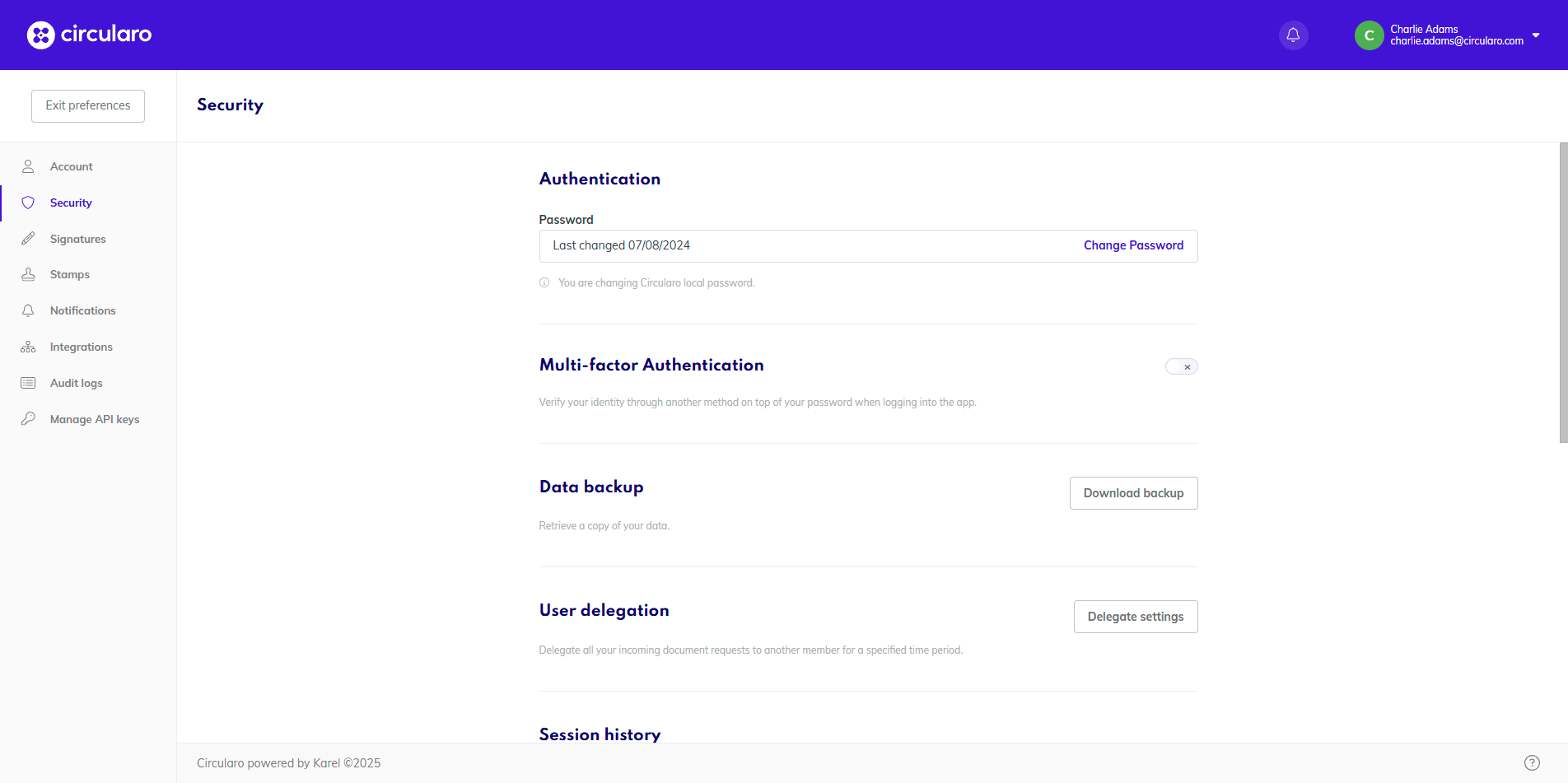Screen dimensions: 1568x783
Task: Click the pen icon beside Signatures
Action: point(28,239)
